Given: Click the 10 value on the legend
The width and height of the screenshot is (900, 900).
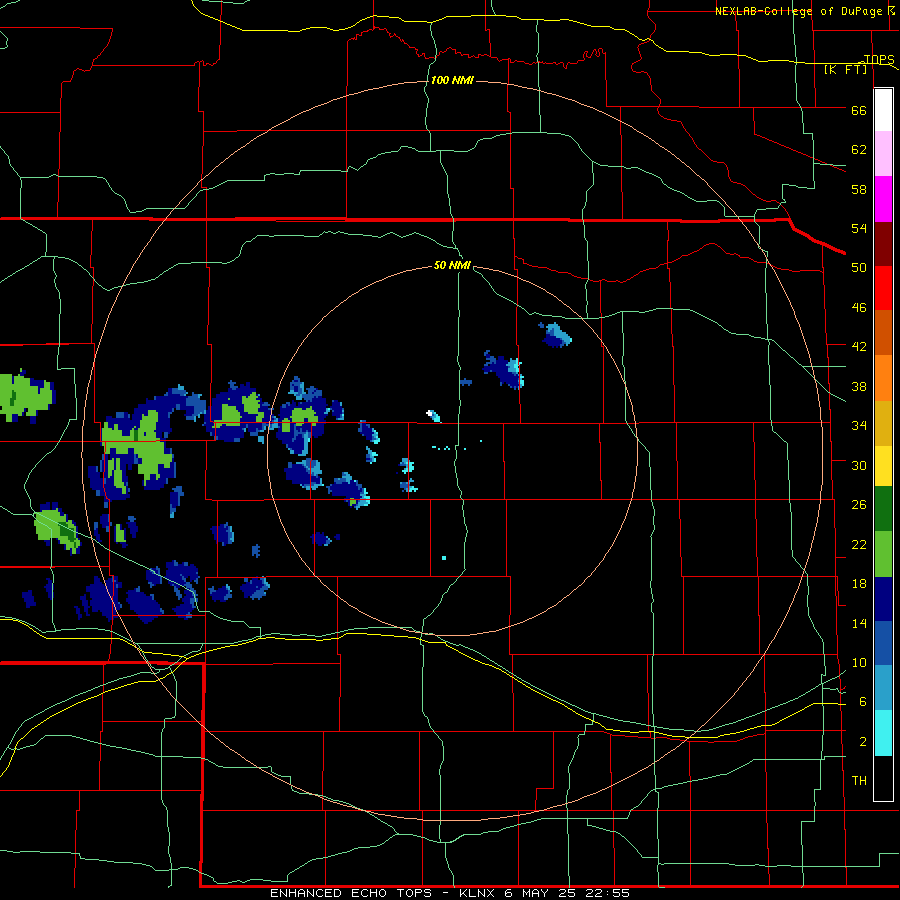Looking at the screenshot, I should click(x=859, y=663).
